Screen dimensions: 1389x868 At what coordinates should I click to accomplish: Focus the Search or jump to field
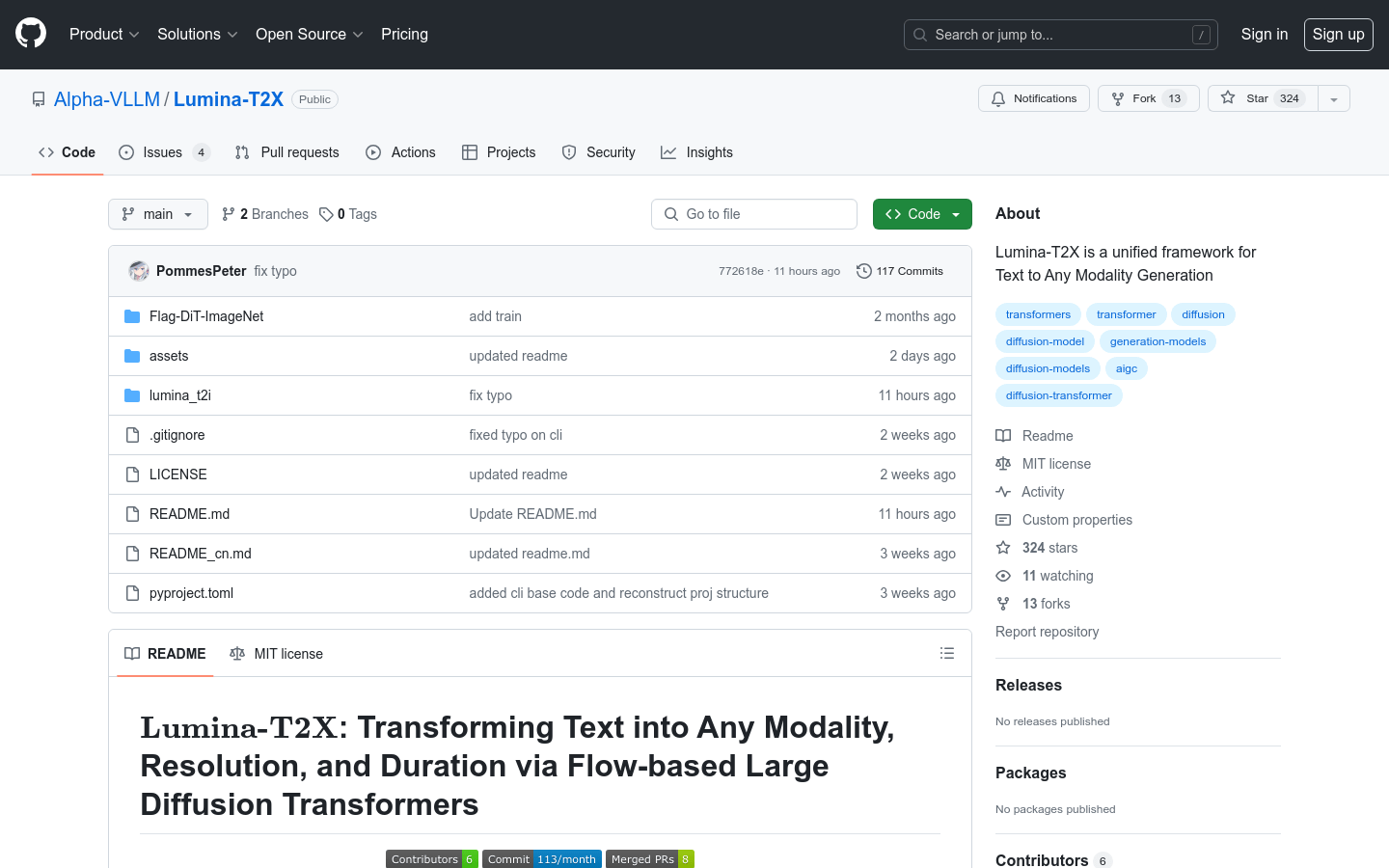click(1061, 35)
